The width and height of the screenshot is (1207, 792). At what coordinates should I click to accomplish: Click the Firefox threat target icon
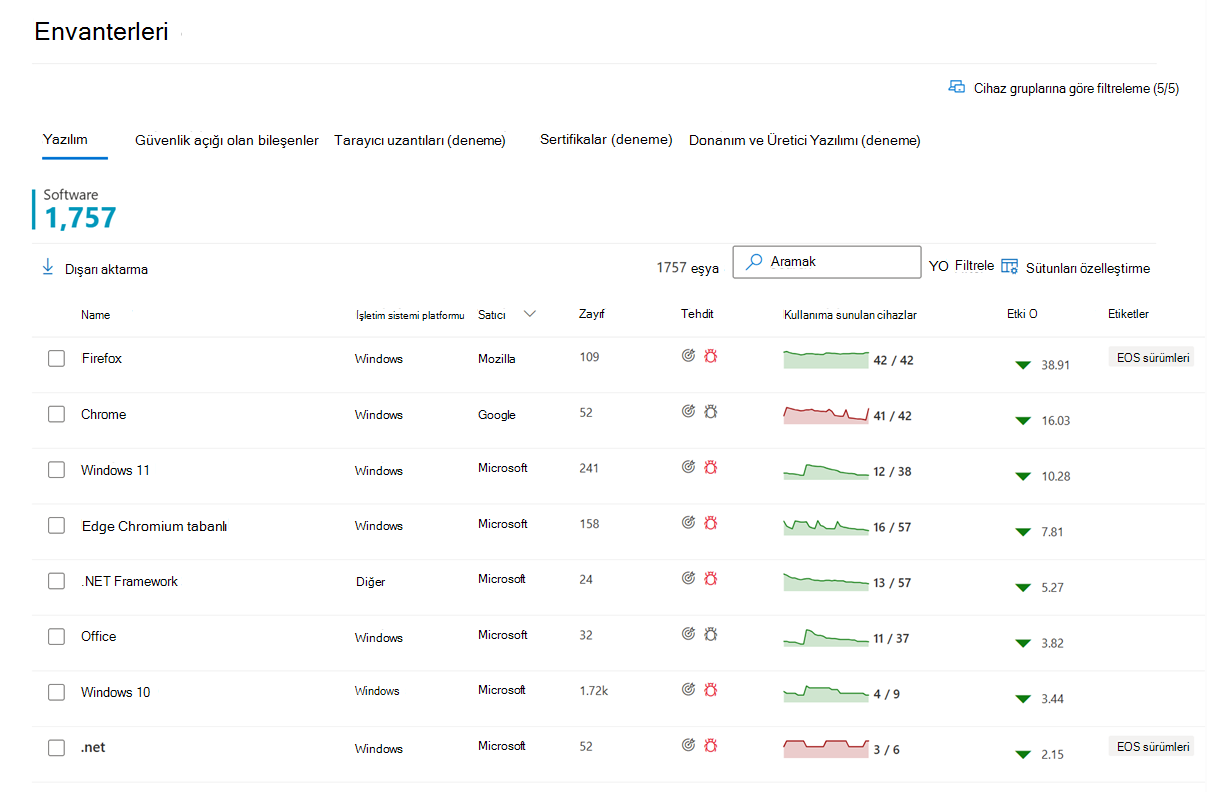tap(688, 355)
